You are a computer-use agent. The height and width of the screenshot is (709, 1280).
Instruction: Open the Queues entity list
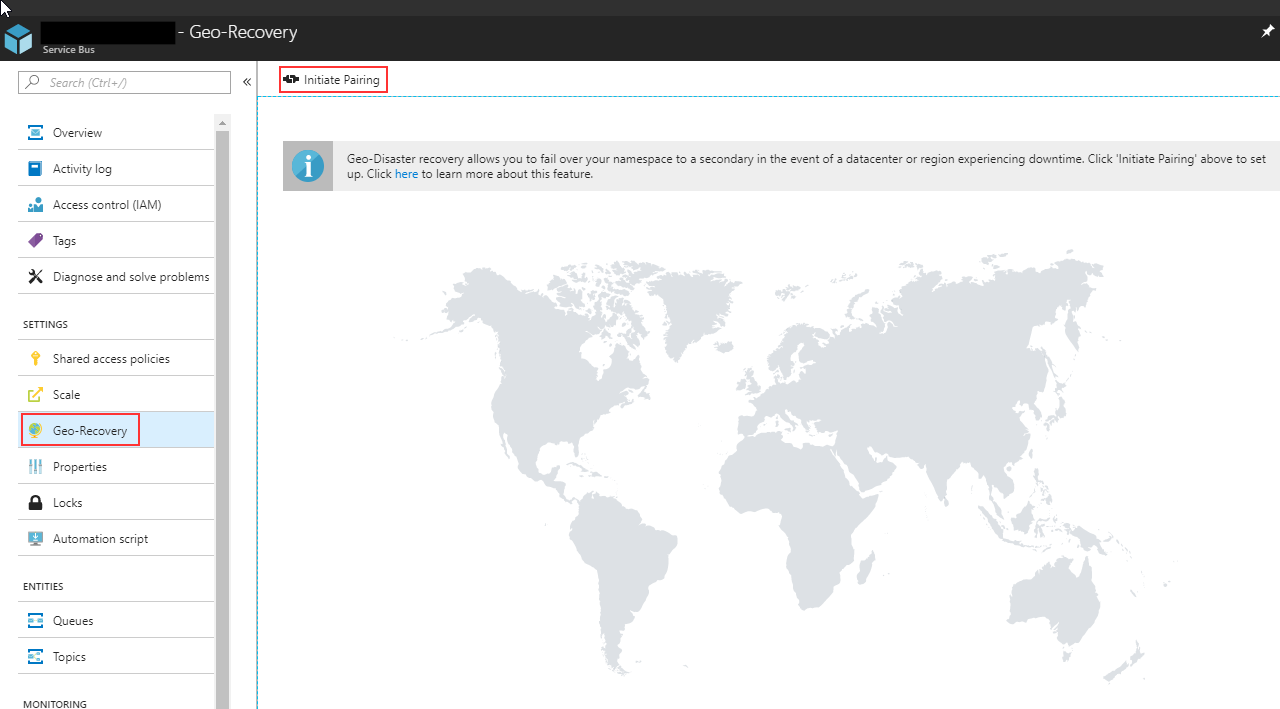click(116, 620)
